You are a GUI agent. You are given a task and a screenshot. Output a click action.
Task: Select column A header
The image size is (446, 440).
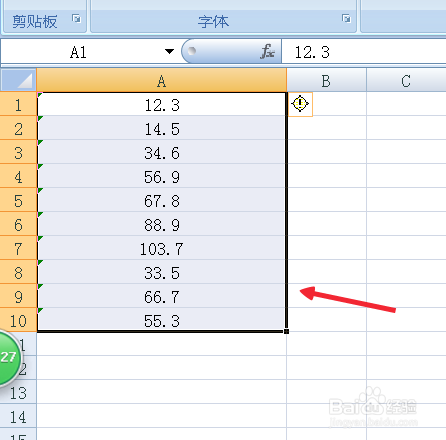point(162,80)
